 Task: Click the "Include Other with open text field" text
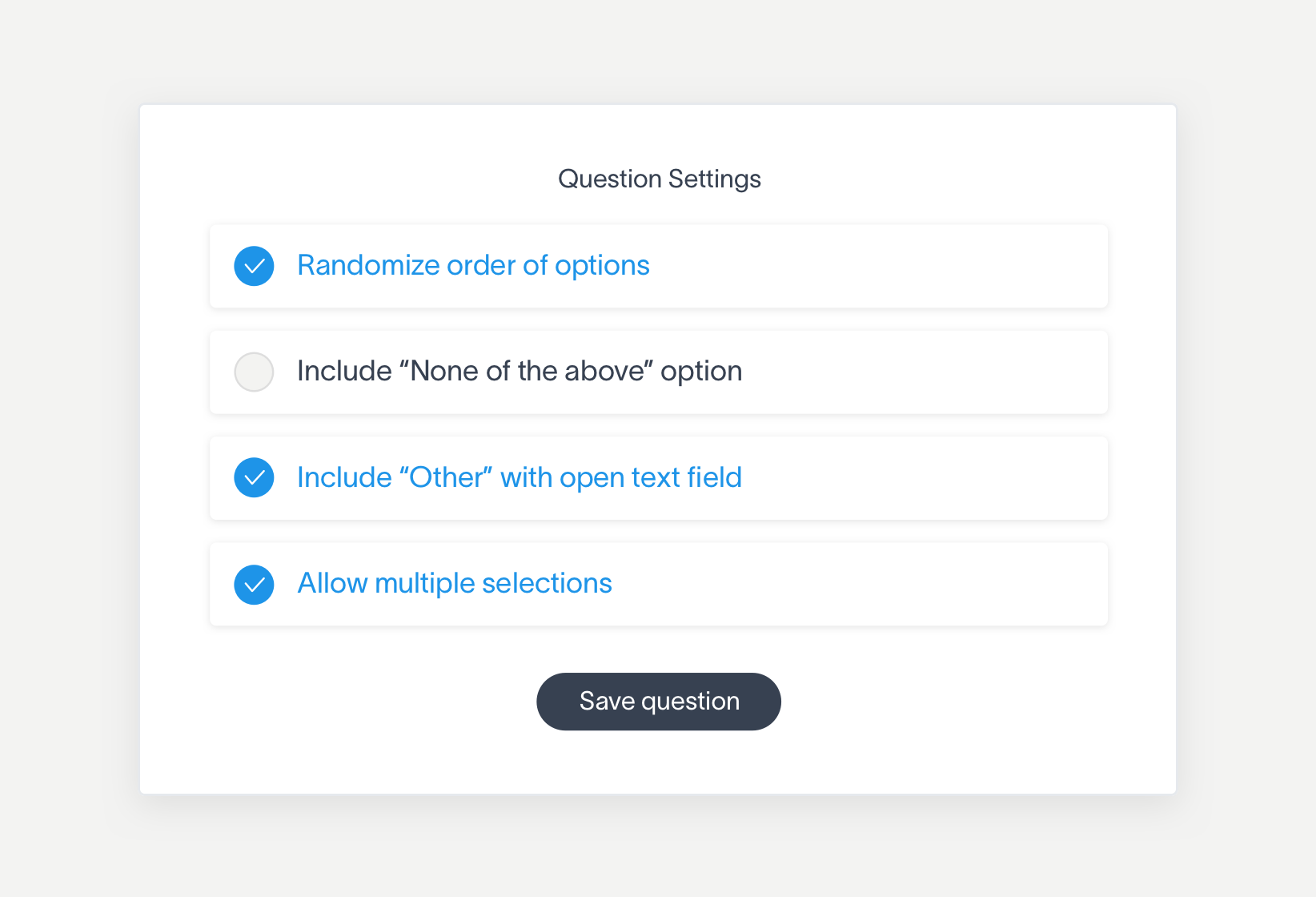coord(519,477)
